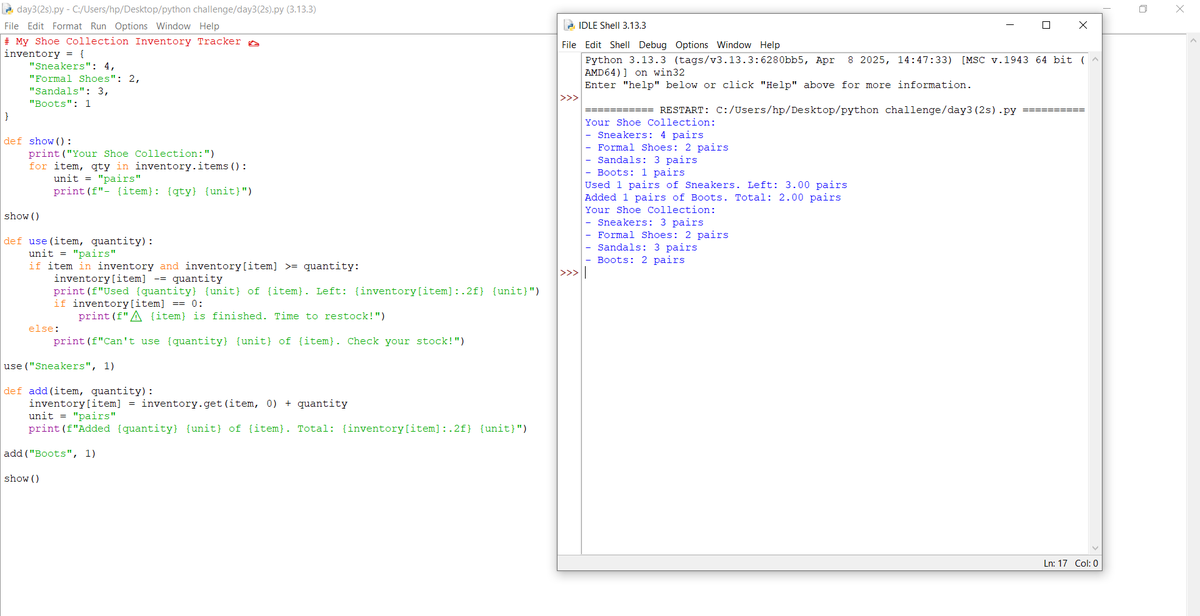Viewport: 1200px width, 616px height.
Task: Click output line '- Boots: 2 pairs'
Action: click(635, 260)
